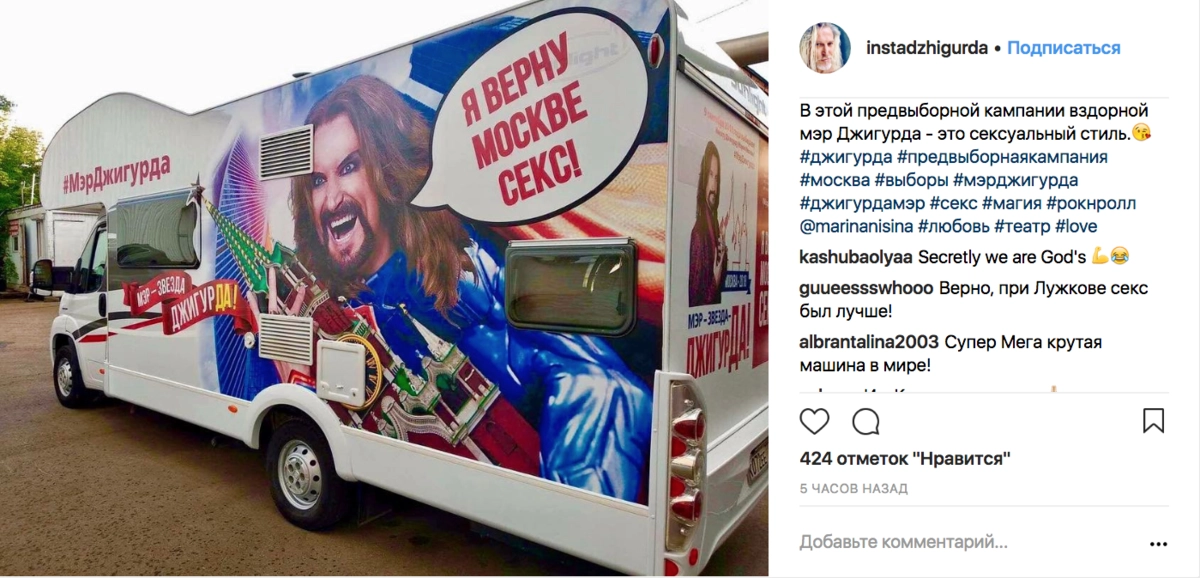Screen dimensions: 1200x578
Task: Open more options three-dot menu
Action: (1158, 544)
